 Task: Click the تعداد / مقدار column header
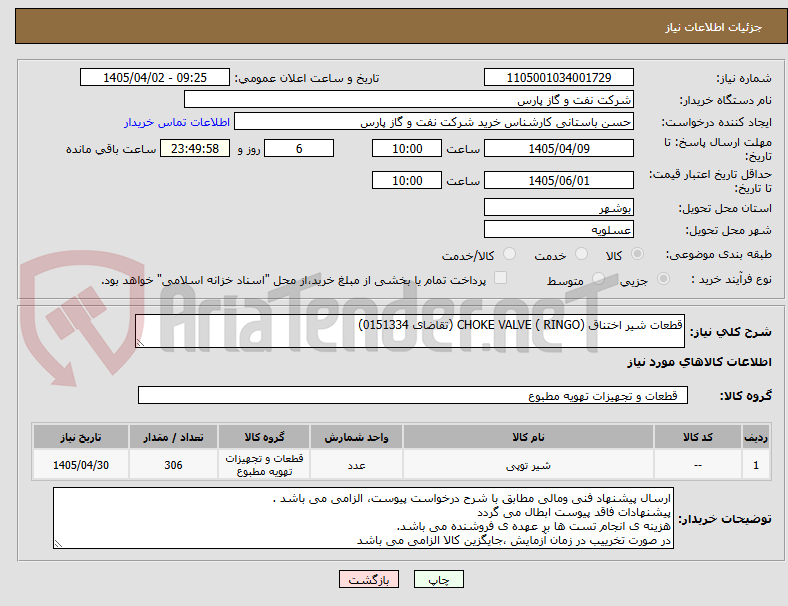pyautogui.click(x=173, y=437)
